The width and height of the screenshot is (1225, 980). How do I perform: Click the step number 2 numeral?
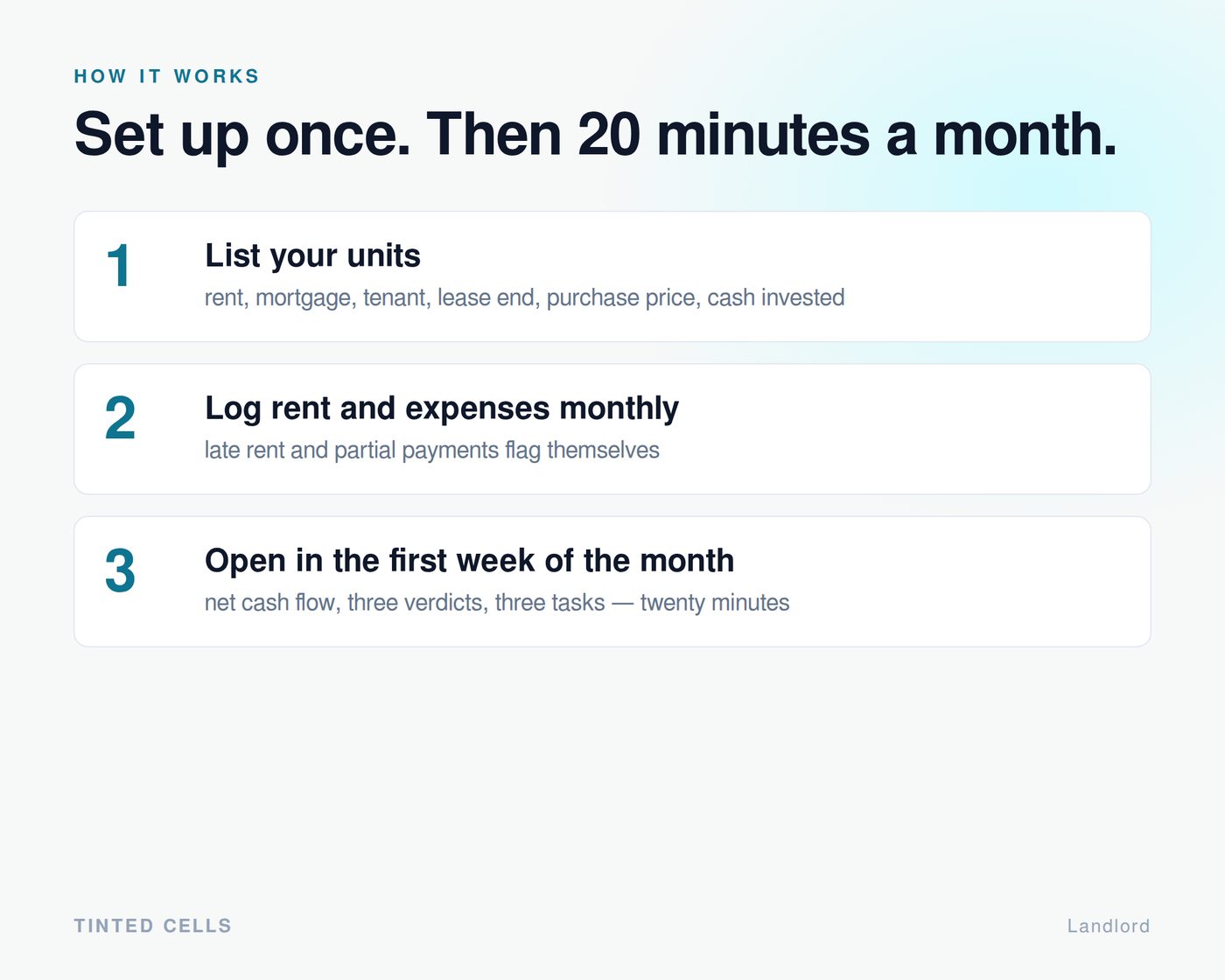[120, 418]
